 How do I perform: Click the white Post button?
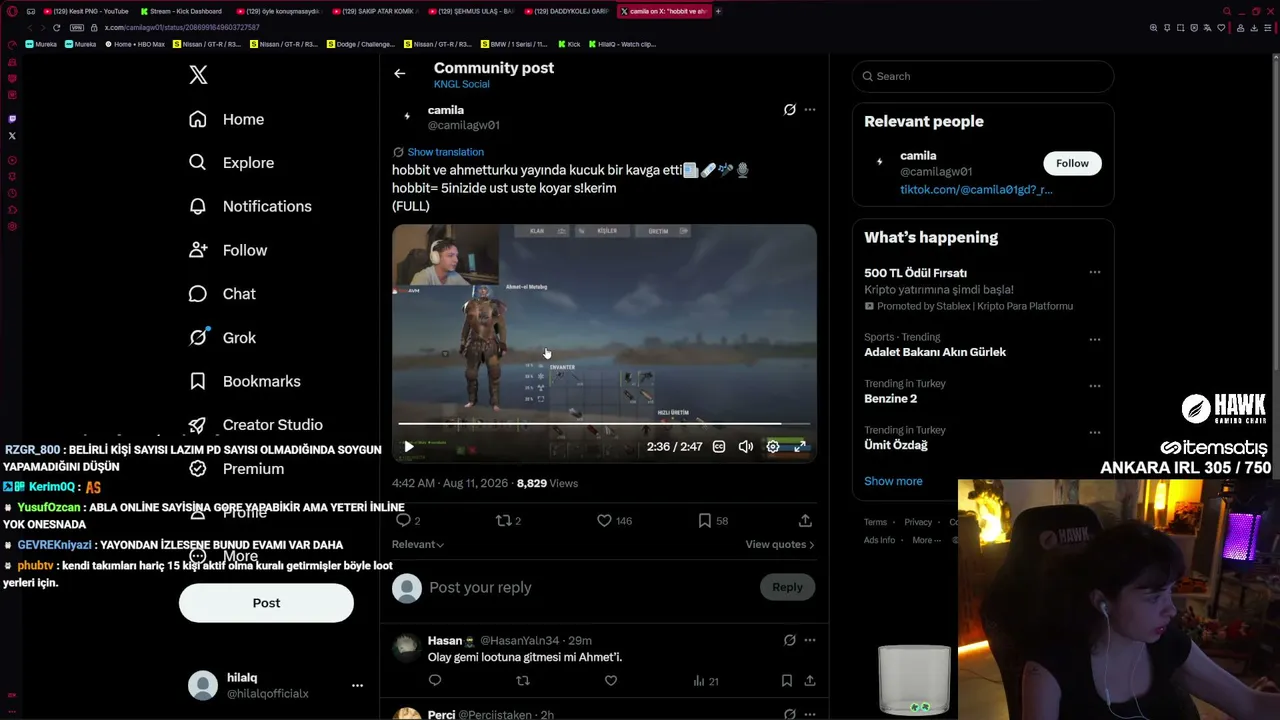click(266, 603)
